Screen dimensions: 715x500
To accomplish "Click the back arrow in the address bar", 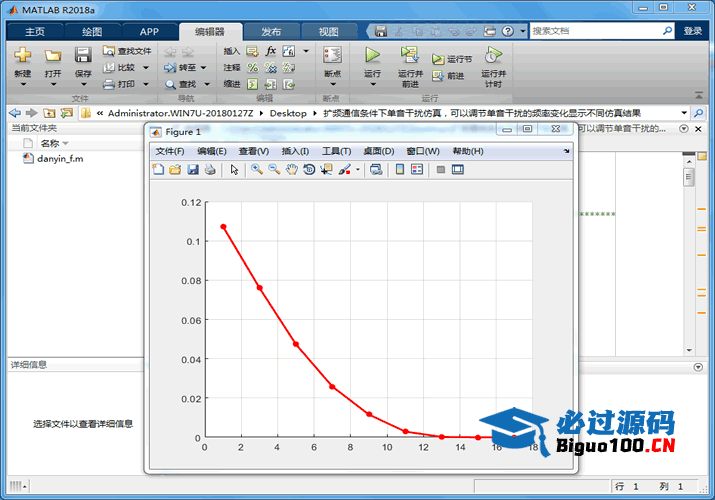I will tap(15, 113).
